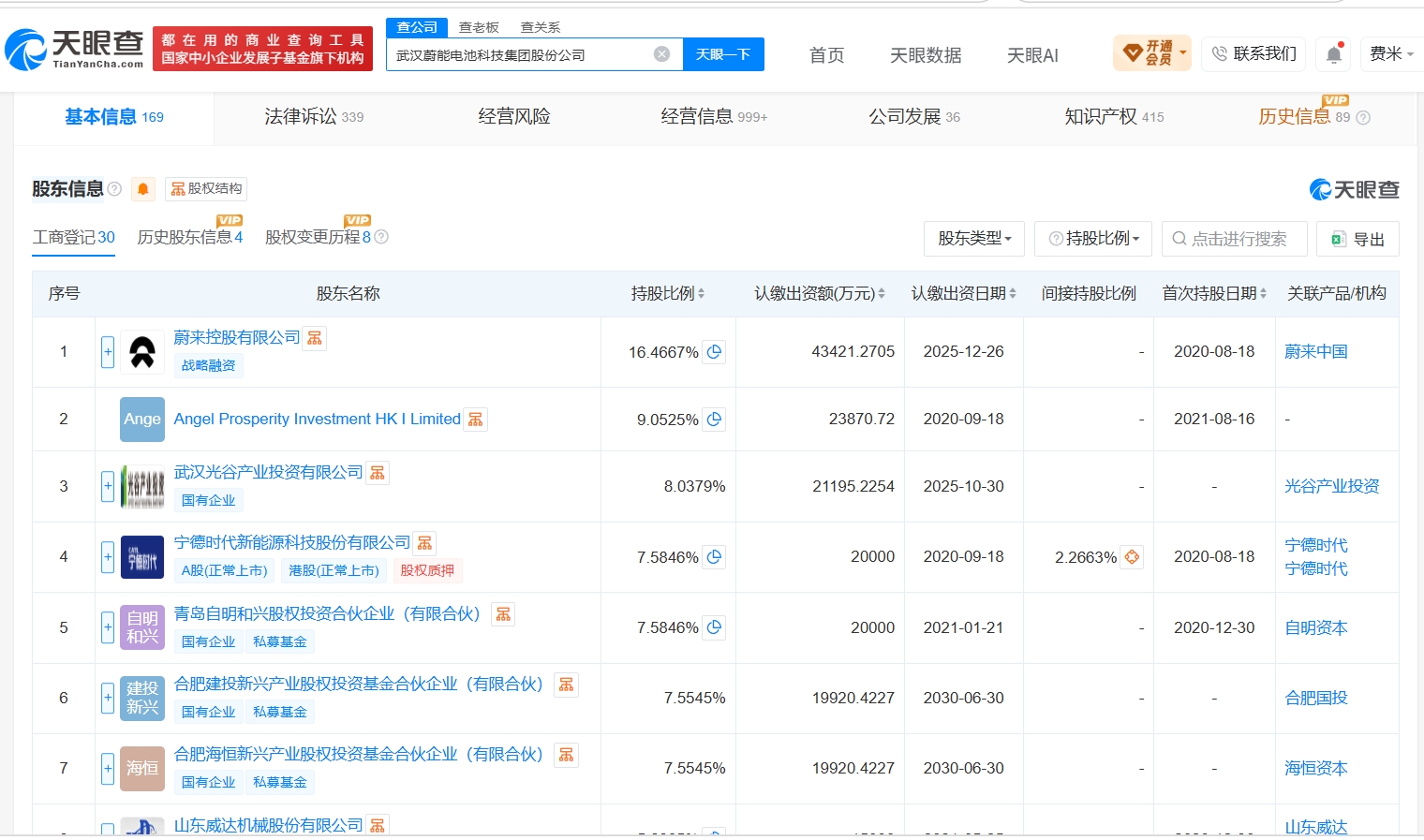The width and height of the screenshot is (1424, 840).
Task: Click the 天眼一下 search button
Action: pyautogui.click(x=723, y=54)
